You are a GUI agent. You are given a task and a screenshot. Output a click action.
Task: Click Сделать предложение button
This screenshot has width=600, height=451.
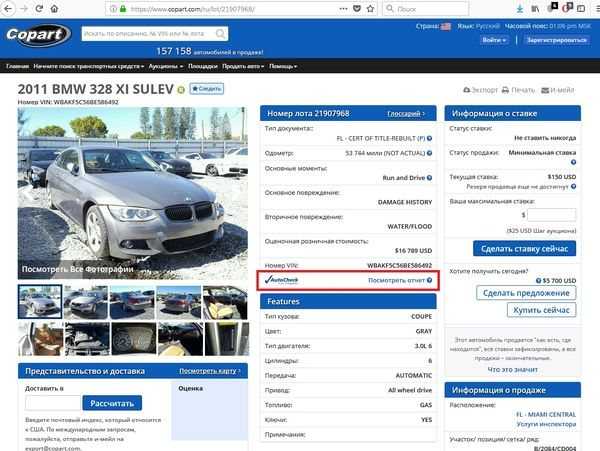pos(526,293)
